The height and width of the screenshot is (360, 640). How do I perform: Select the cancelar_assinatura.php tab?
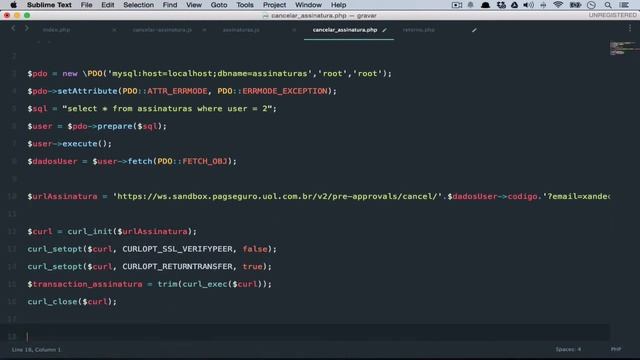click(x=345, y=30)
